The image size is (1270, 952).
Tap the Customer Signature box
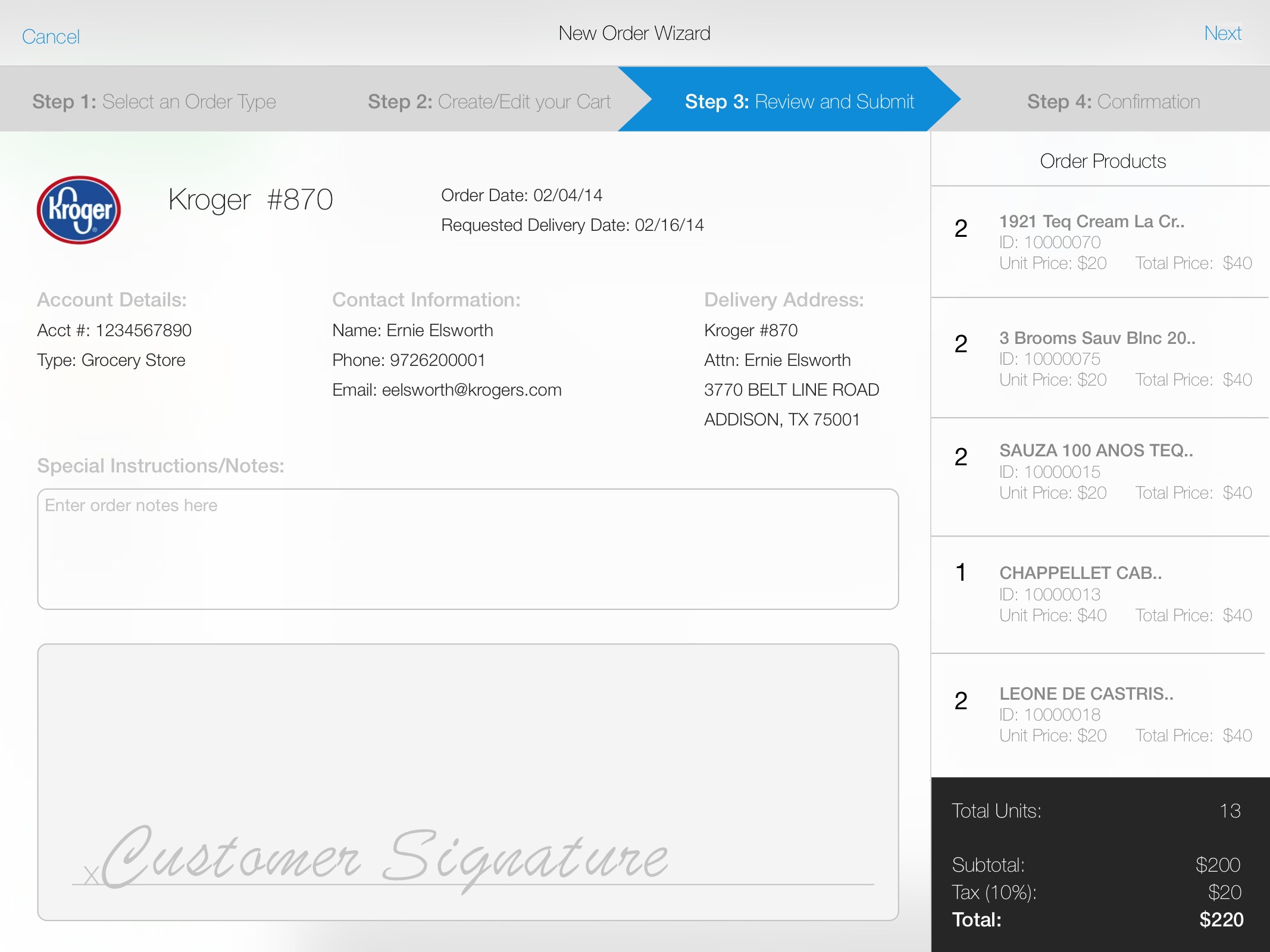[x=468, y=782]
